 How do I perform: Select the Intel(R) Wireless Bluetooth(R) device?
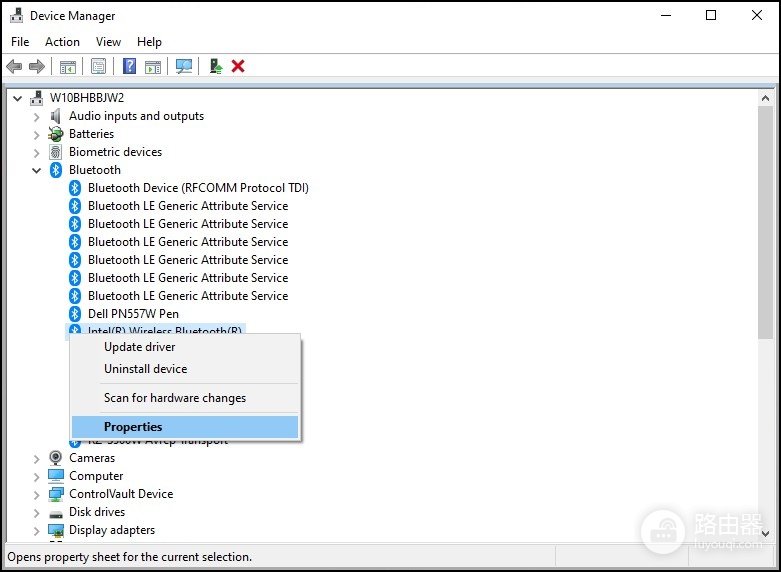[164, 330]
